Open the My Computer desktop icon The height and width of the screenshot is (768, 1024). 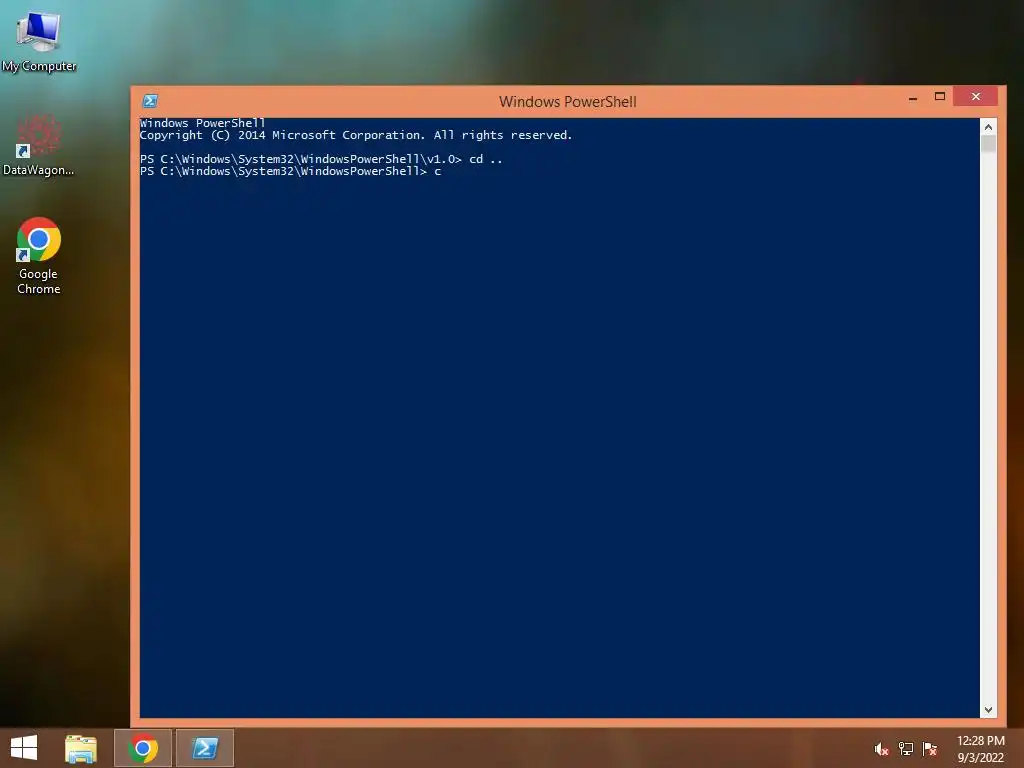tap(39, 40)
